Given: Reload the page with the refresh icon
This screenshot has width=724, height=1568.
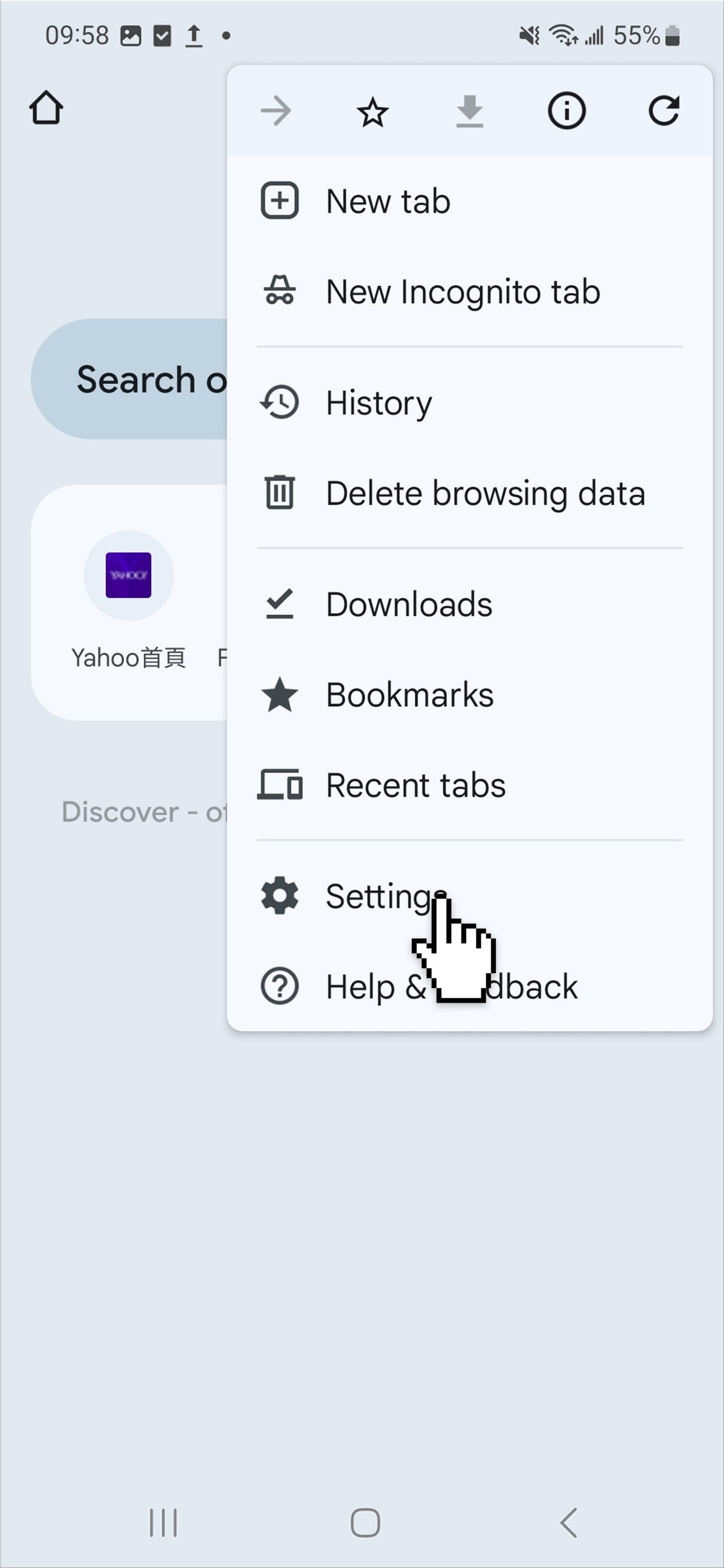Looking at the screenshot, I should click(664, 111).
